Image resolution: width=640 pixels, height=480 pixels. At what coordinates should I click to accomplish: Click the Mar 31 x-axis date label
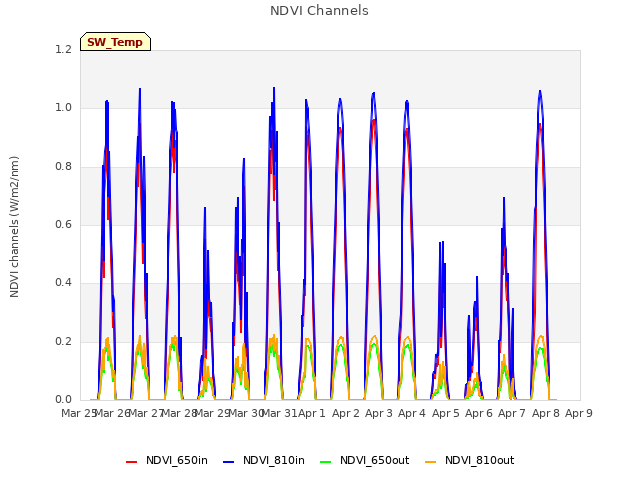point(279,413)
